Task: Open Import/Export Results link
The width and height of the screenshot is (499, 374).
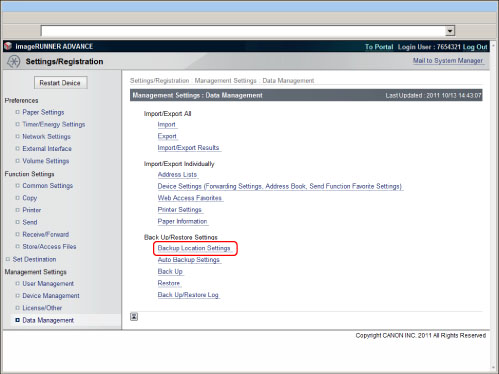Action: (x=188, y=148)
